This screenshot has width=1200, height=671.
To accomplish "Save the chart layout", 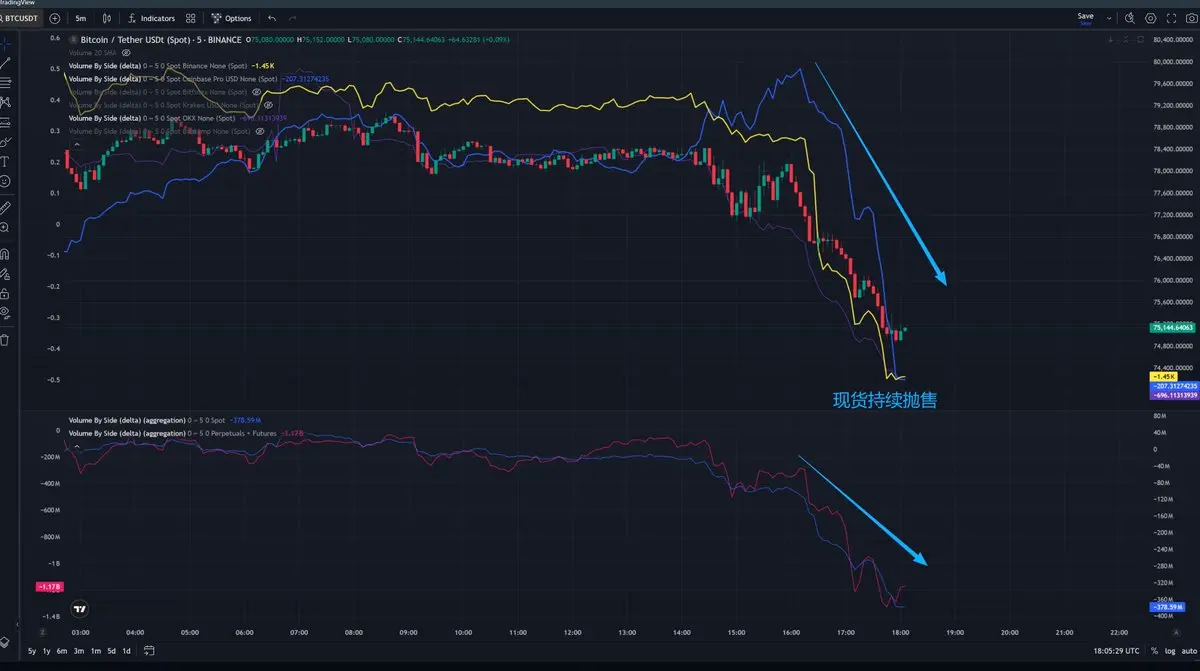I will coord(1085,18).
